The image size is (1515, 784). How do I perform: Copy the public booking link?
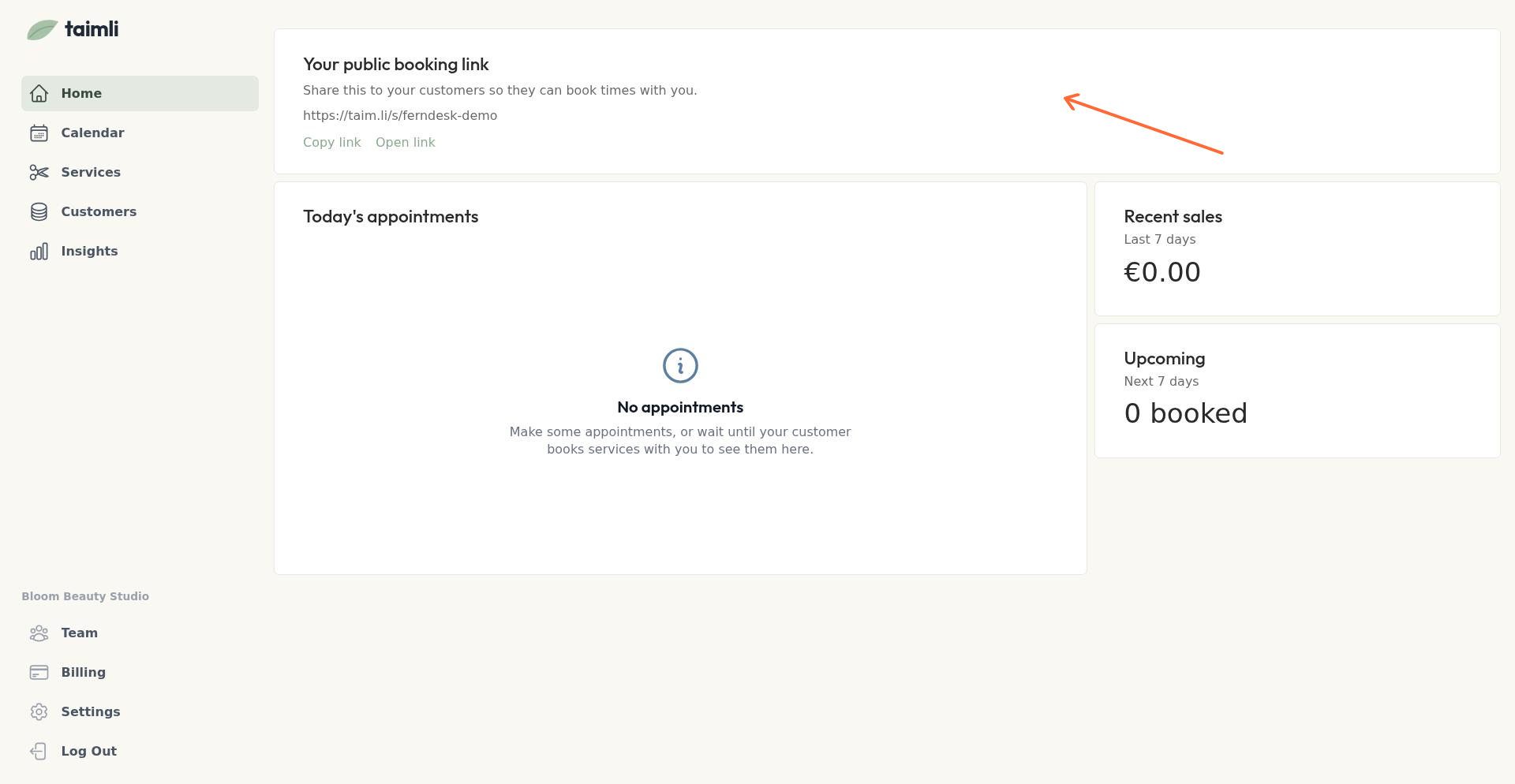[331, 143]
